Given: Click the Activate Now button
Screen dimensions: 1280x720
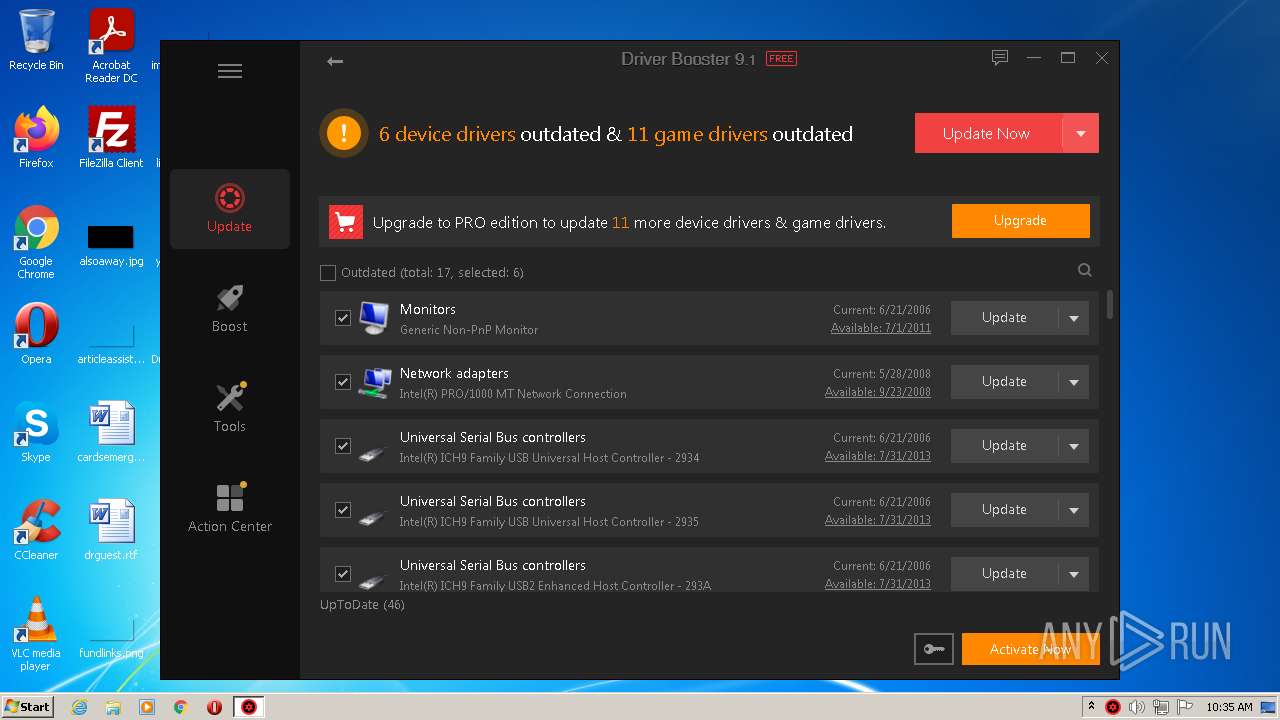Looking at the screenshot, I should (1030, 649).
